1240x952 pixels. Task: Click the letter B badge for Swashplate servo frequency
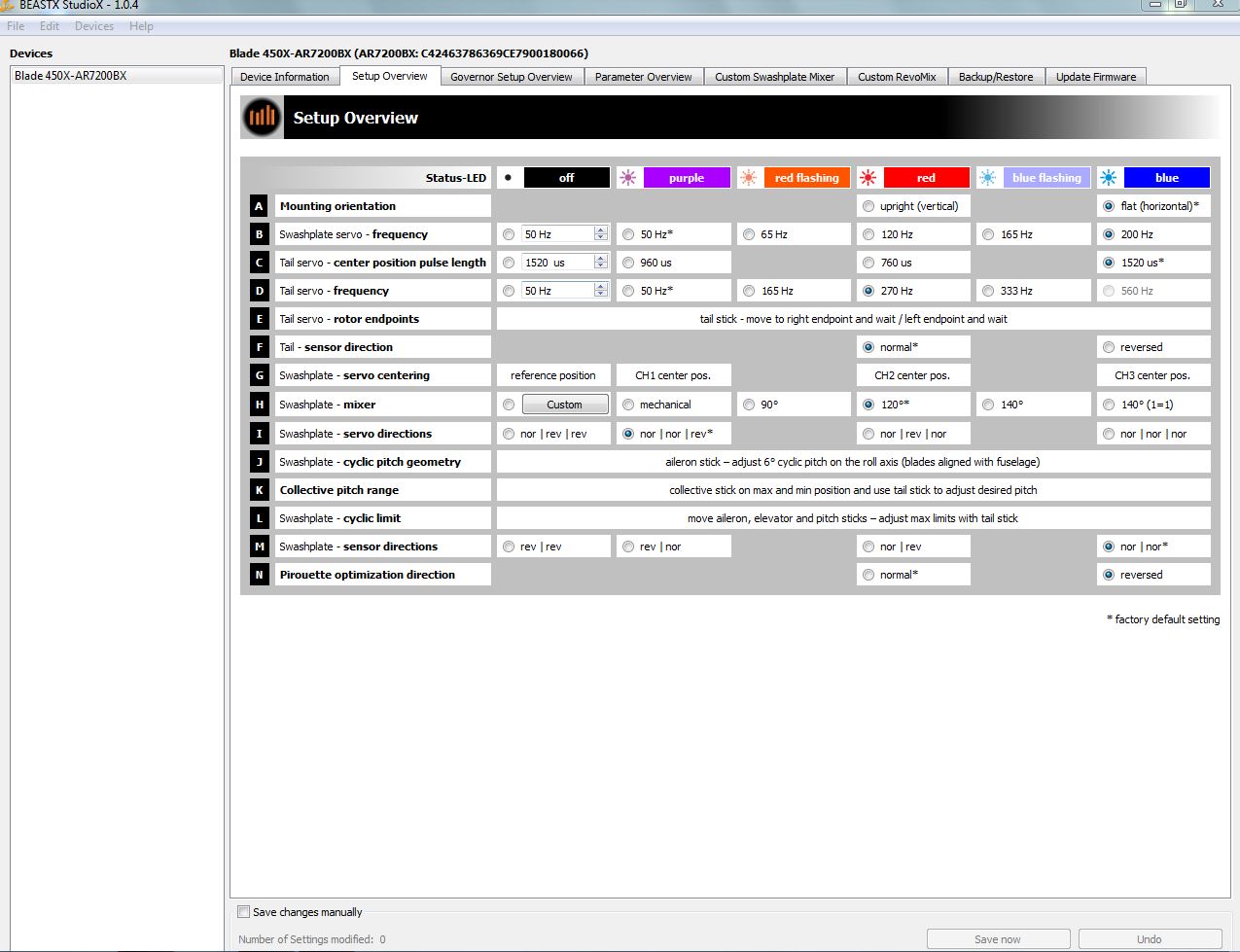click(259, 234)
